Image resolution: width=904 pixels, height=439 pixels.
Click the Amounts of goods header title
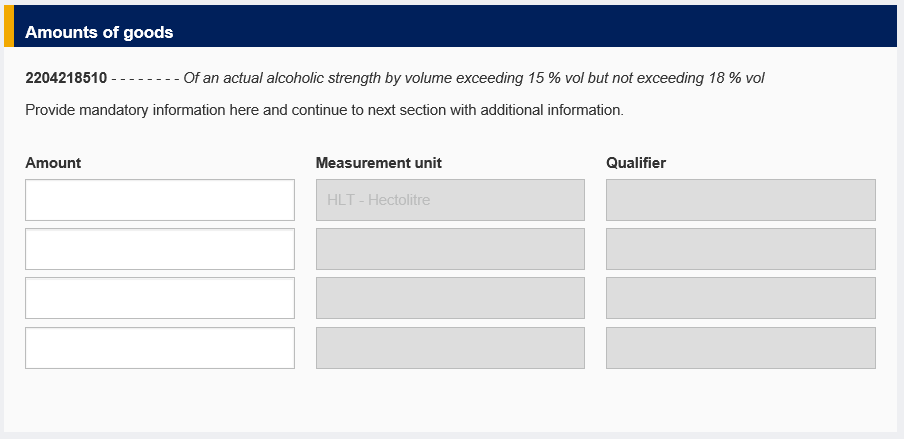99,32
